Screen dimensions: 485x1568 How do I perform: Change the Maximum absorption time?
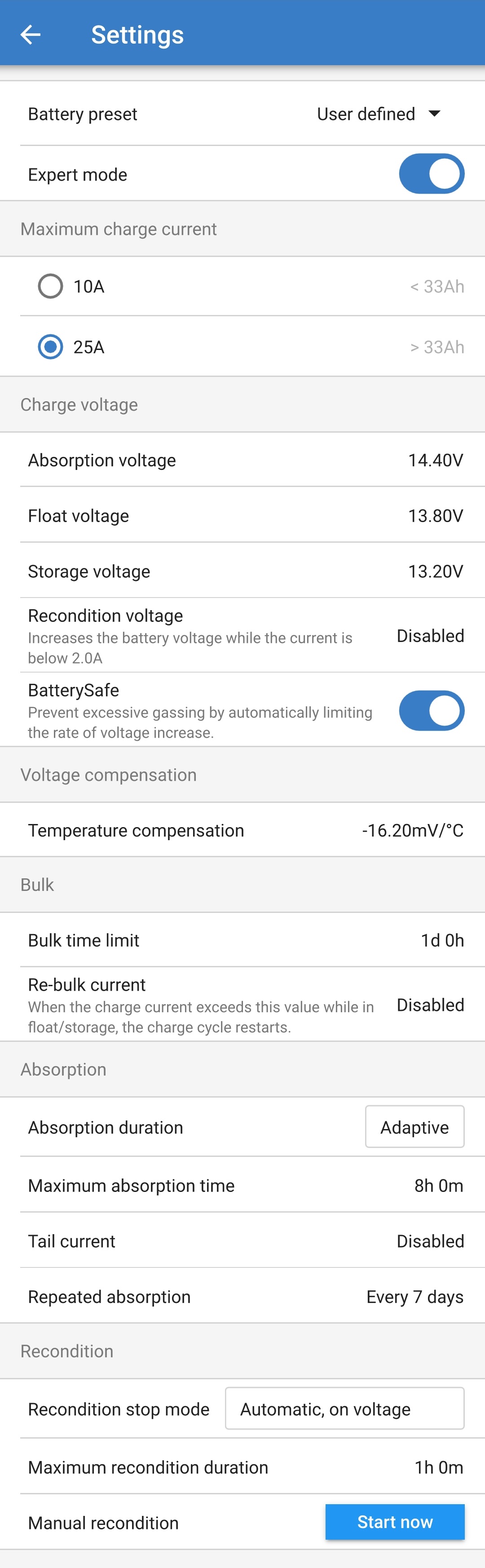point(242,1185)
